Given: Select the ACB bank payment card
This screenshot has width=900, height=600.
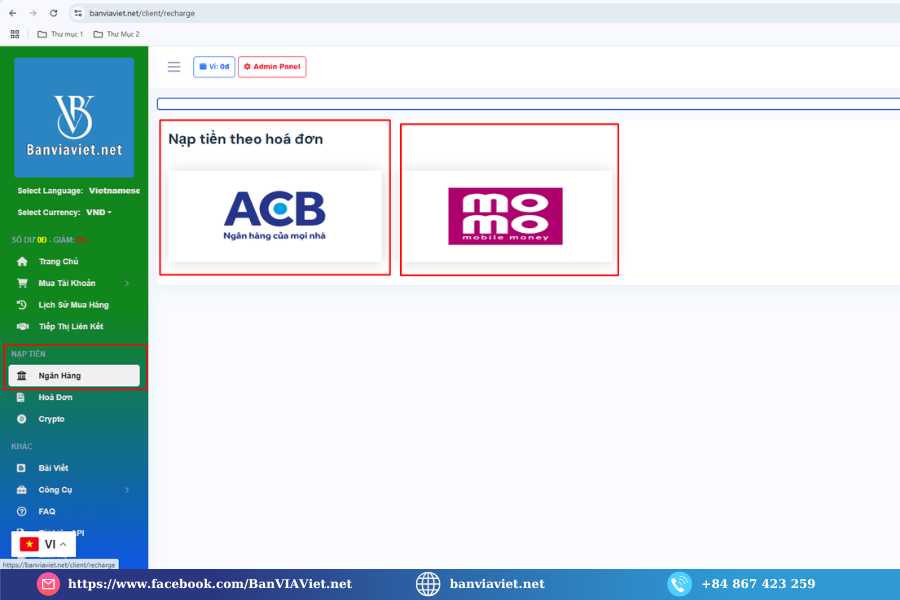Looking at the screenshot, I should [275, 216].
